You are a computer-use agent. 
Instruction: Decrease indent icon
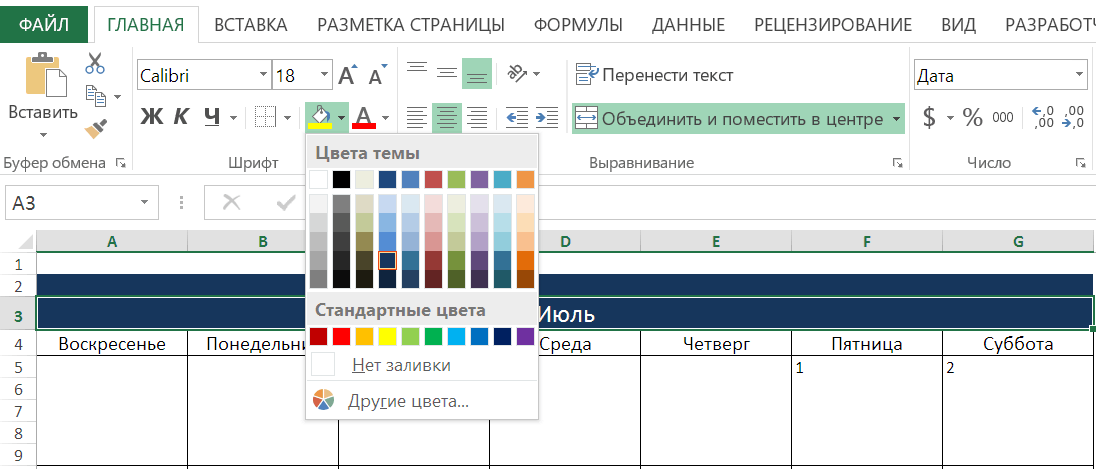click(517, 117)
